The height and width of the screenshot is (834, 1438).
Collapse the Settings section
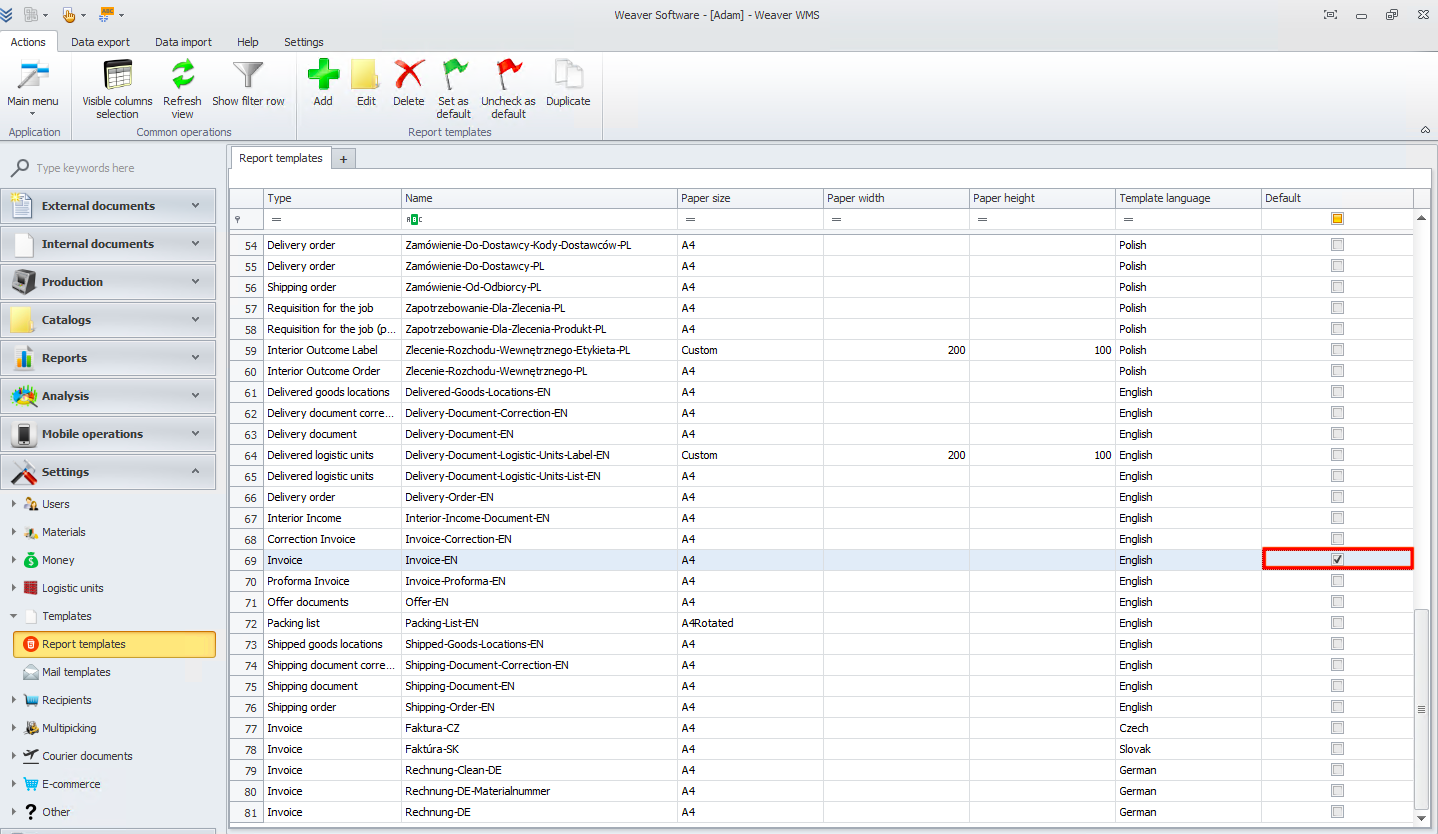click(196, 471)
